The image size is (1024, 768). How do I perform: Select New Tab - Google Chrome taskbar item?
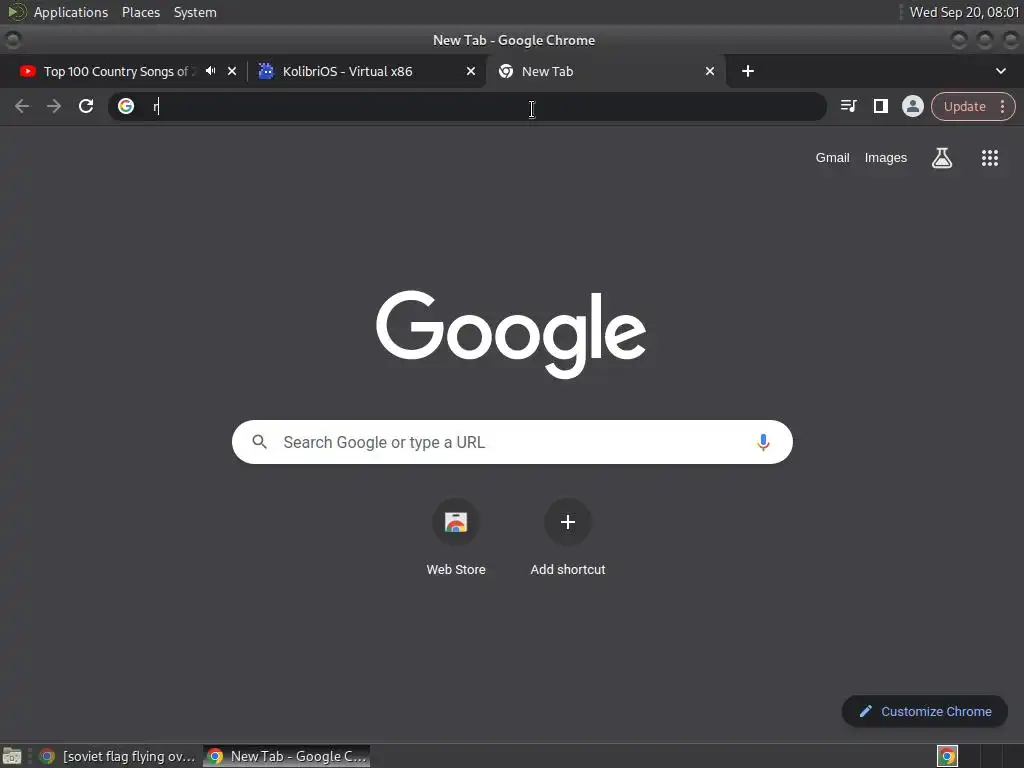pyautogui.click(x=287, y=756)
